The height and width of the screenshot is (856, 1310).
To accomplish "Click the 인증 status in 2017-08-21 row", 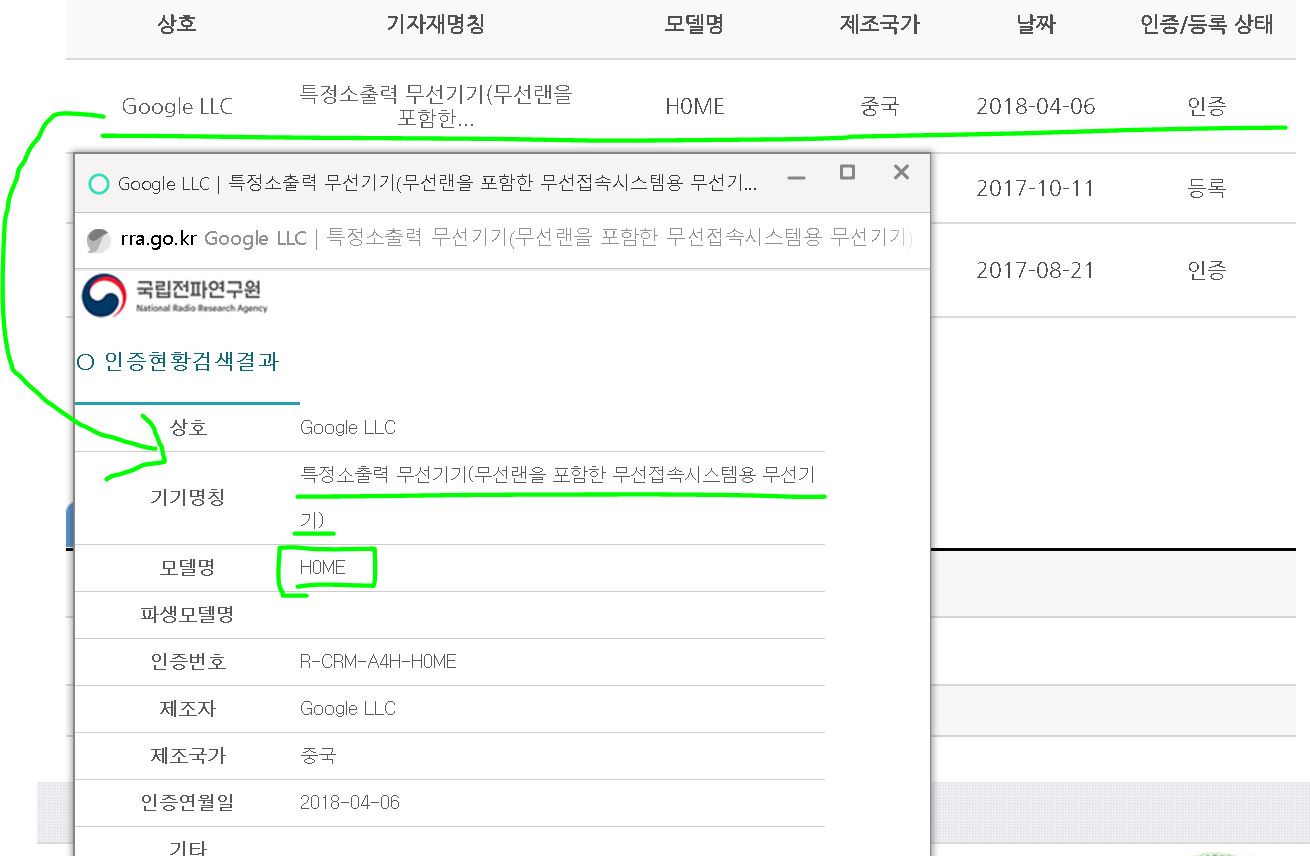I will coord(1207,270).
